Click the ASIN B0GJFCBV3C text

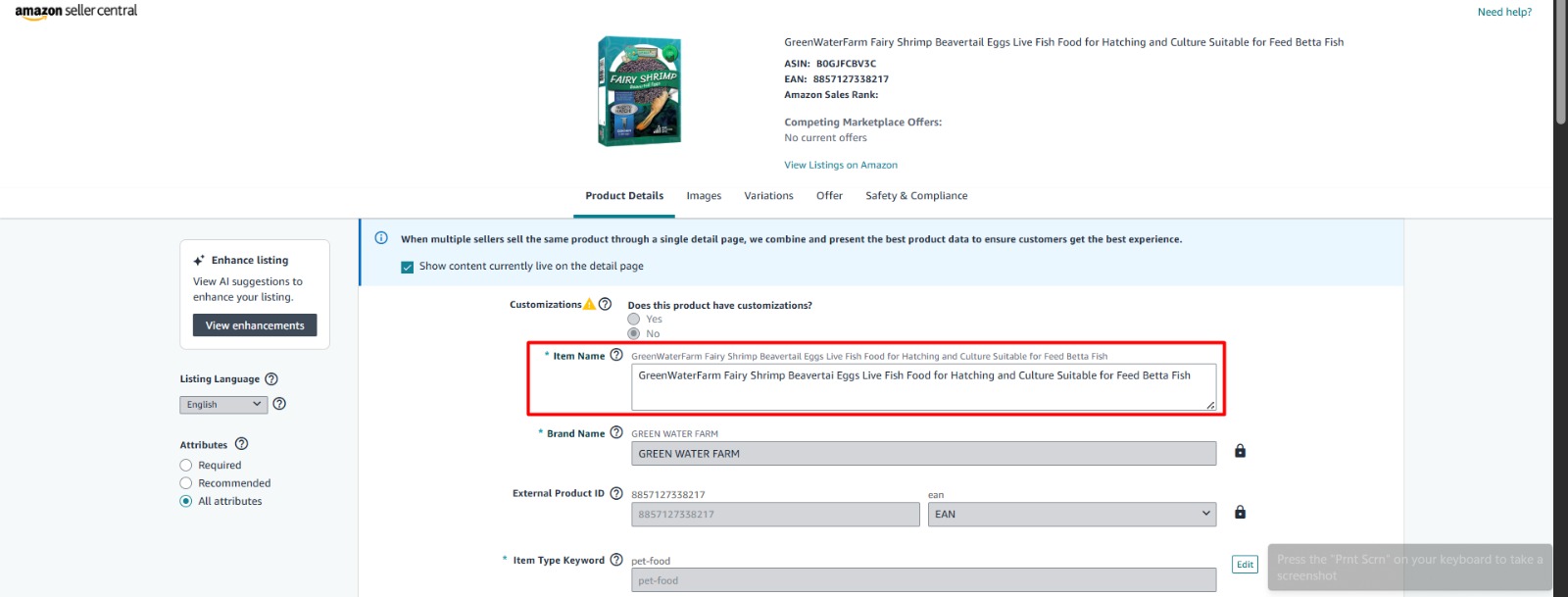(x=830, y=64)
